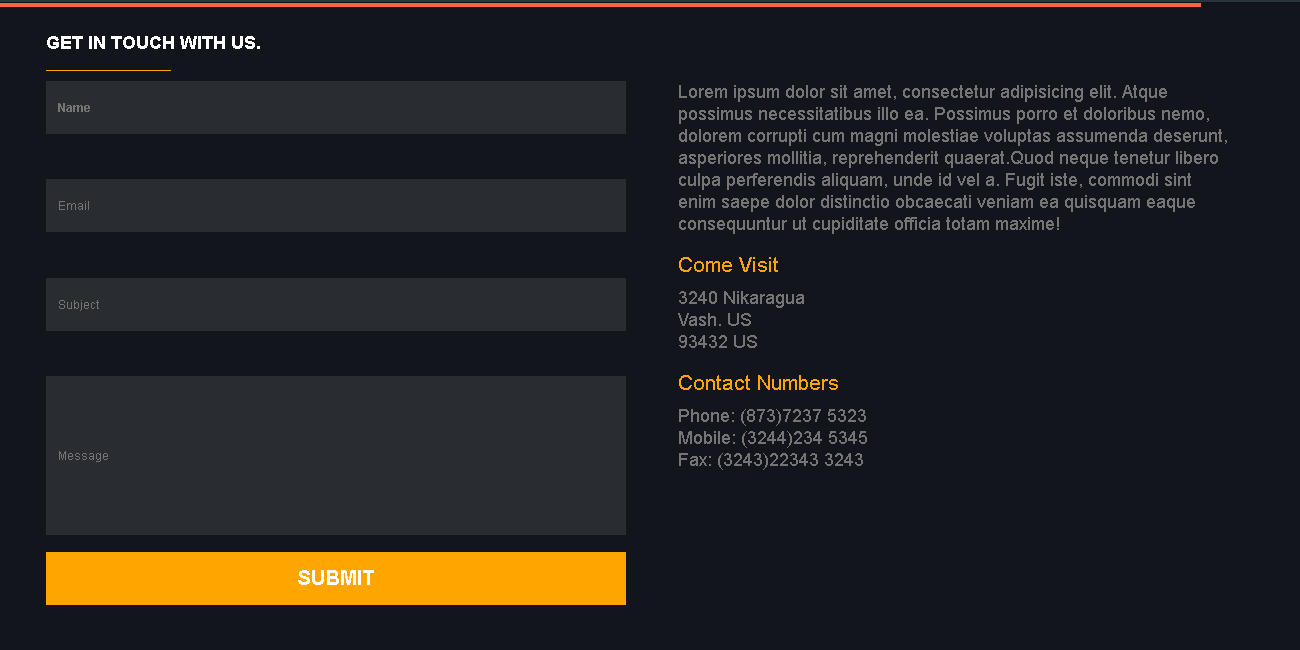Click the Mobile number line

pyautogui.click(x=772, y=438)
